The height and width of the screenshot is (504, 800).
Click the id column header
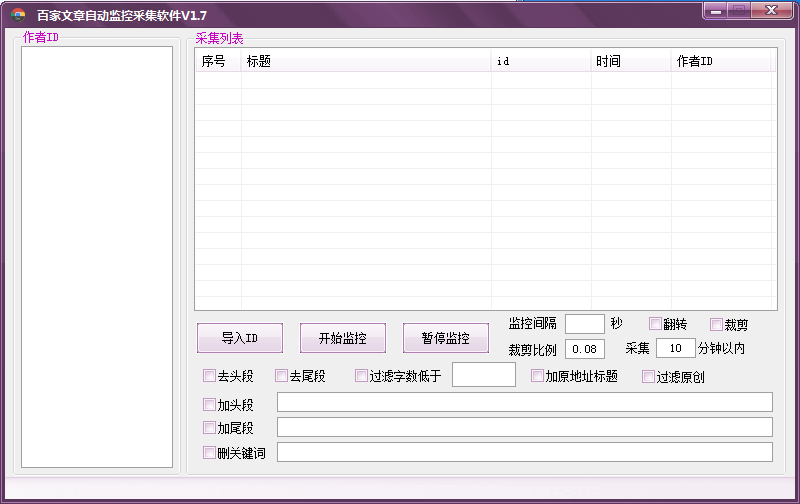pyautogui.click(x=541, y=61)
